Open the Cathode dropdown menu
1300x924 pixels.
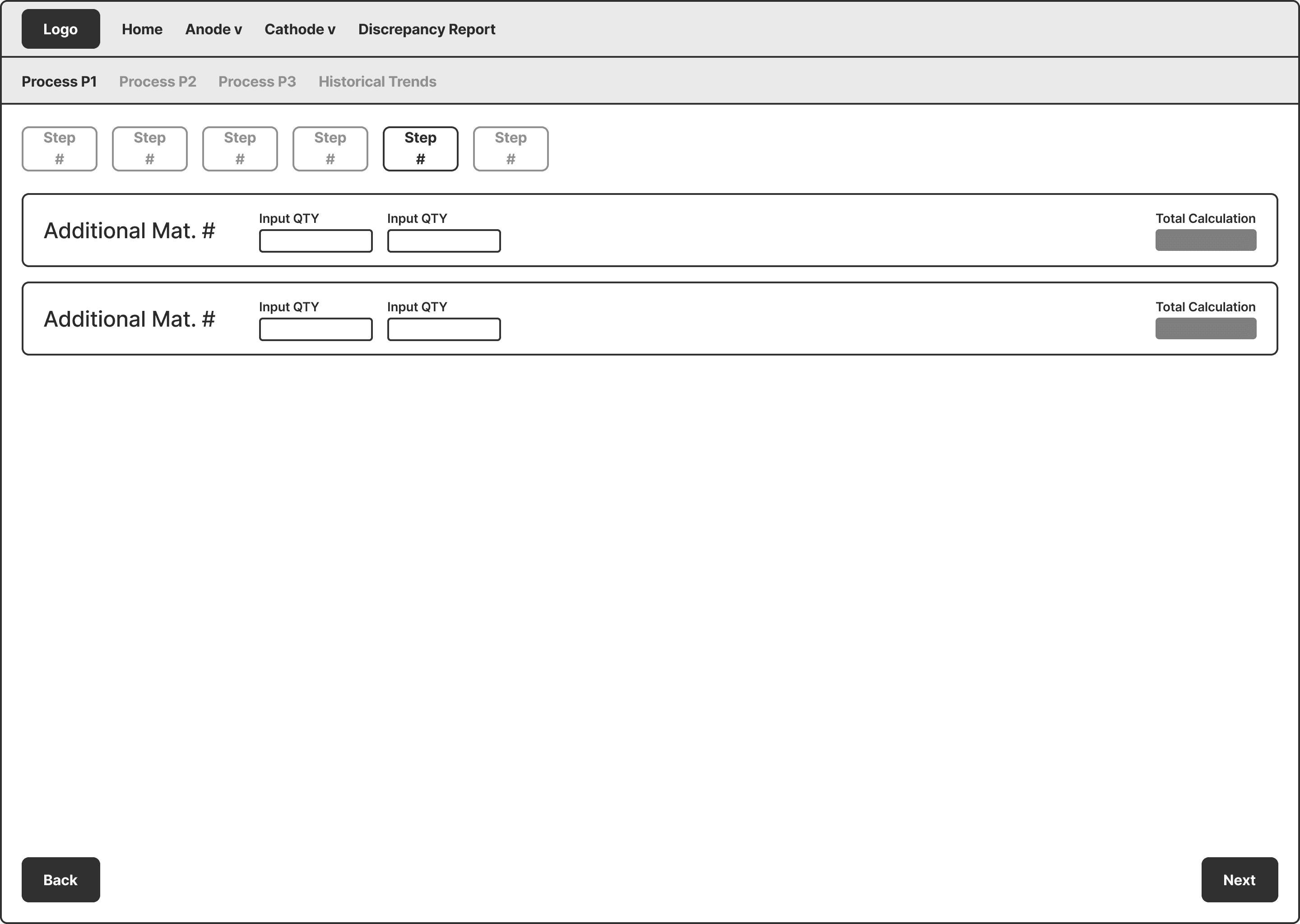(x=299, y=29)
